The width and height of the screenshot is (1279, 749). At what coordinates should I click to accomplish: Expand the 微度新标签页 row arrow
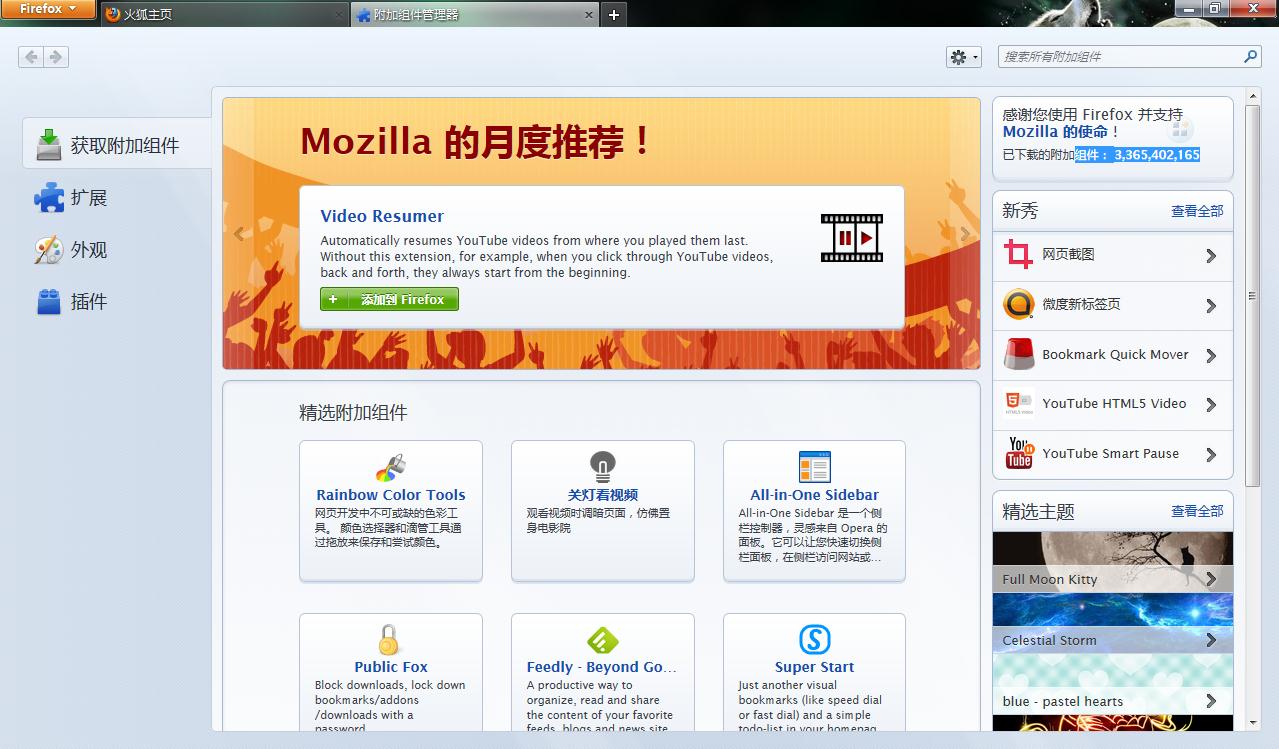tap(1211, 306)
